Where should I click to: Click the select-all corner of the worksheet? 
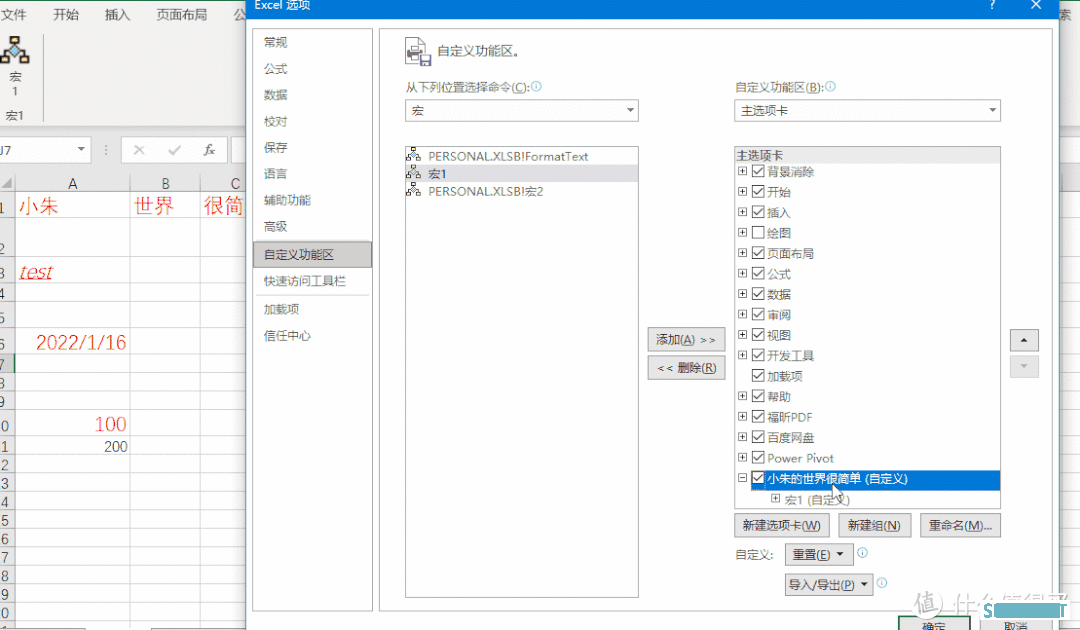click(7, 183)
